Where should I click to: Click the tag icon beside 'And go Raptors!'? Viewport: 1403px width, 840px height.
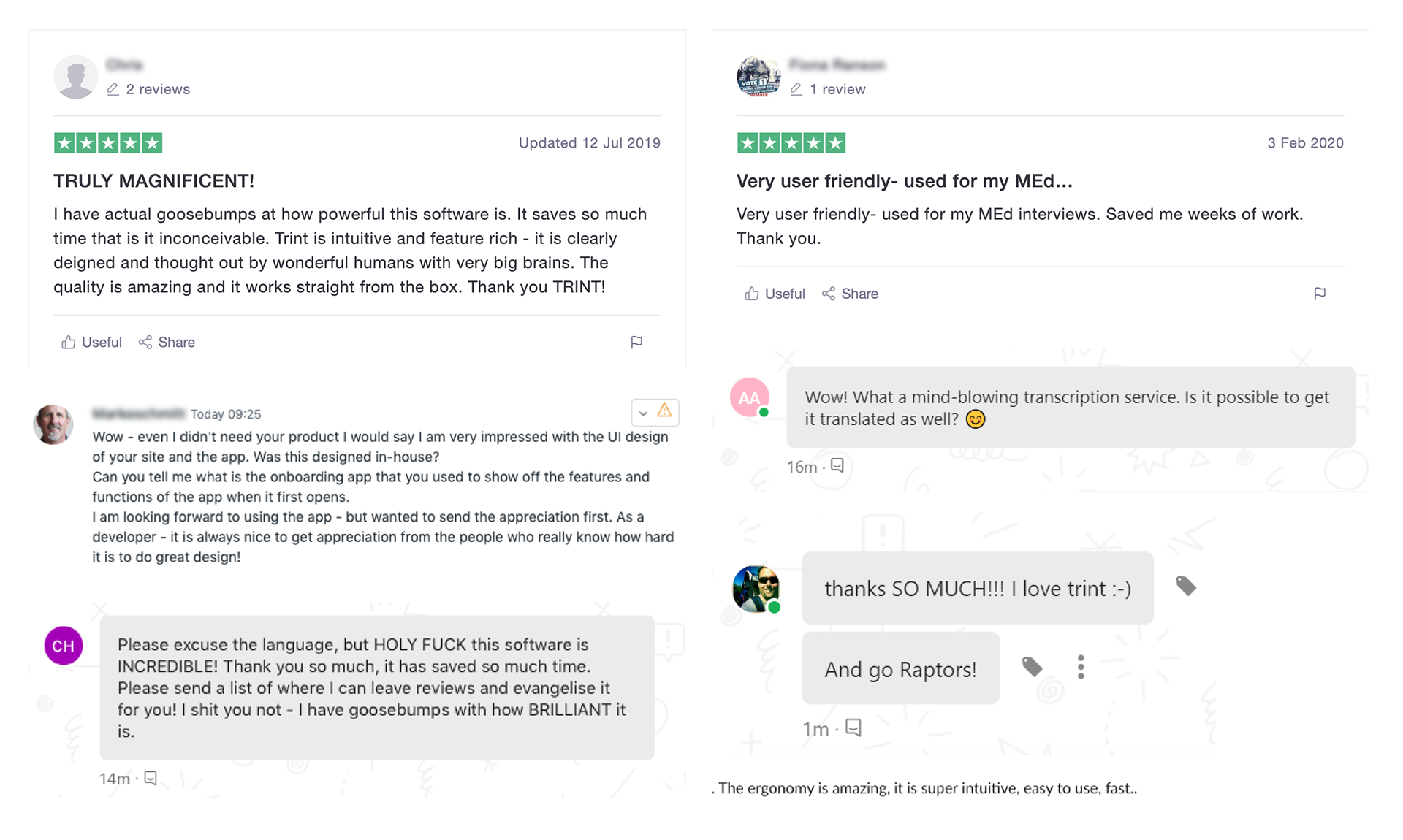point(1032,667)
